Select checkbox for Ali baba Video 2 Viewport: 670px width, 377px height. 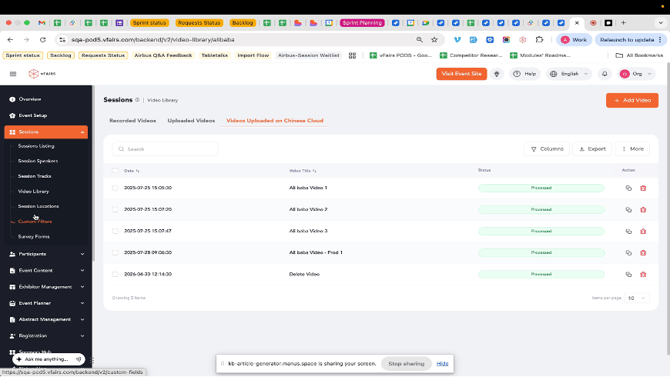click(115, 209)
